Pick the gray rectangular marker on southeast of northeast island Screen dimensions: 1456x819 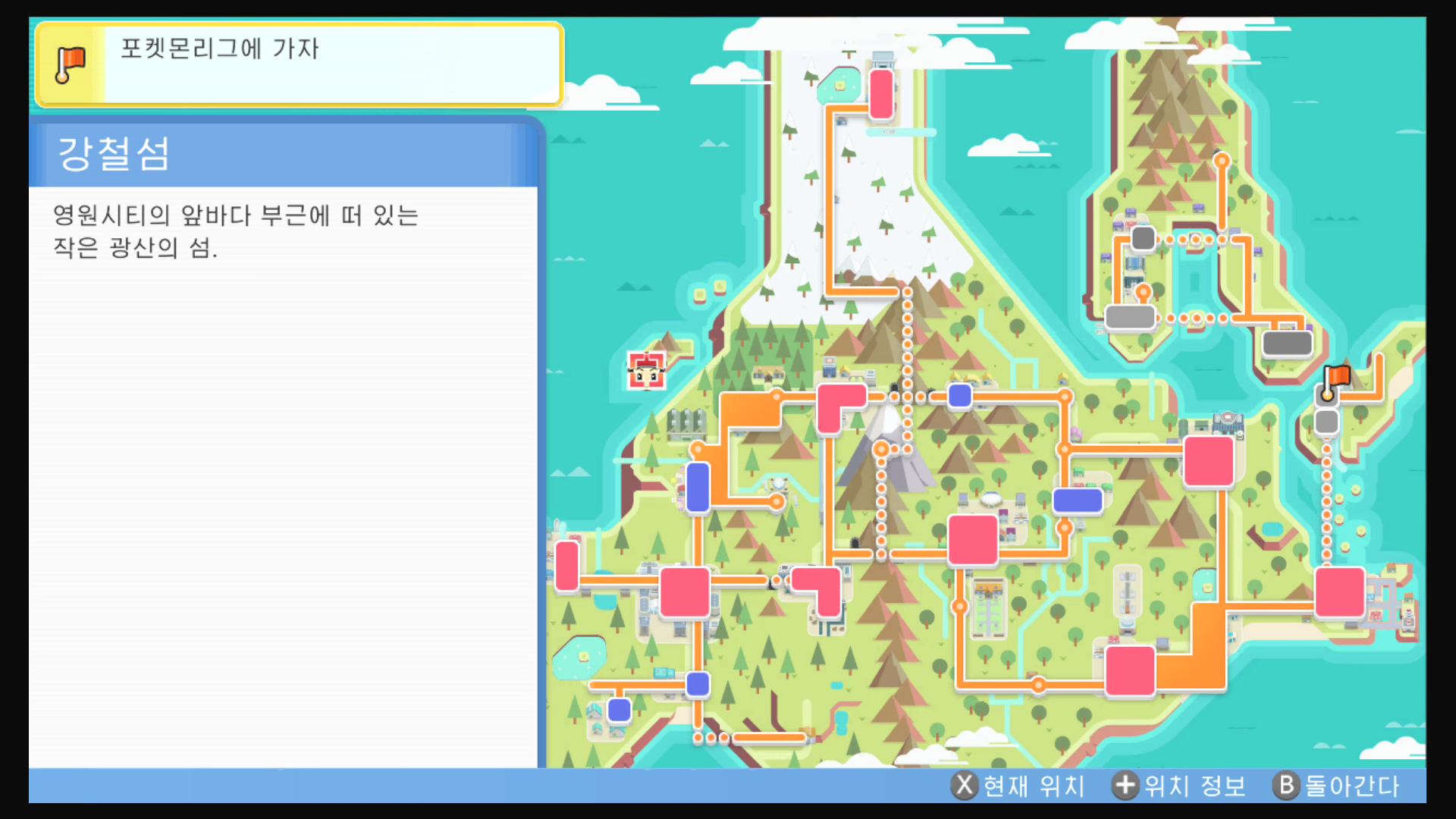(1288, 344)
